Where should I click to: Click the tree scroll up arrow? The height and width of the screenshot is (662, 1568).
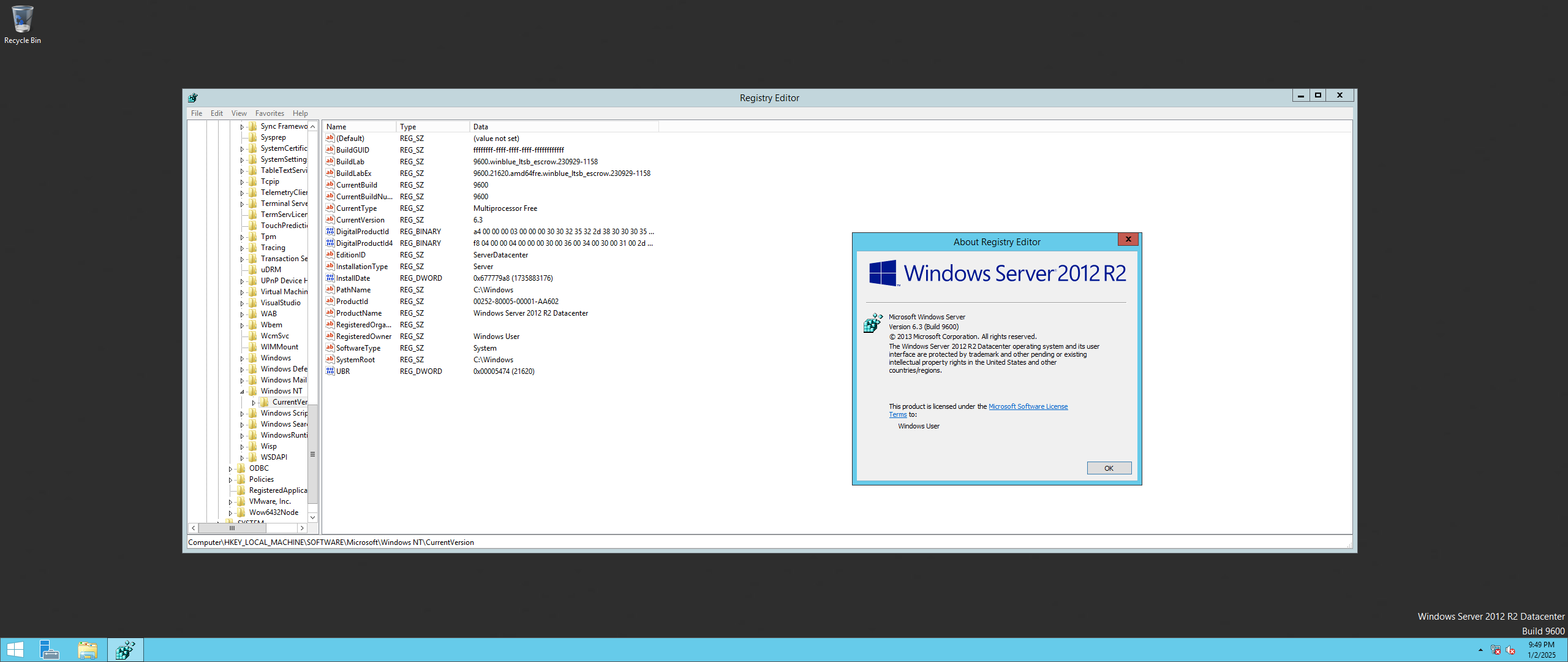coord(312,126)
